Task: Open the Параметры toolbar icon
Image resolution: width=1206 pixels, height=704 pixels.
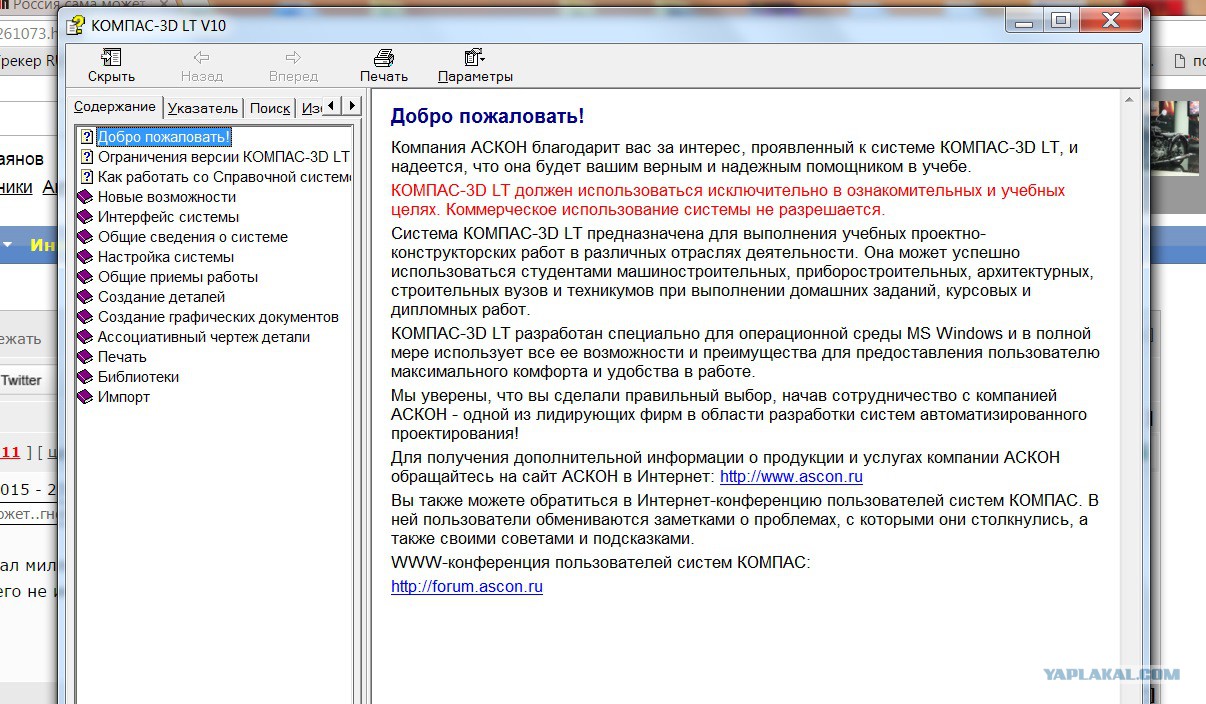Action: pos(475,58)
